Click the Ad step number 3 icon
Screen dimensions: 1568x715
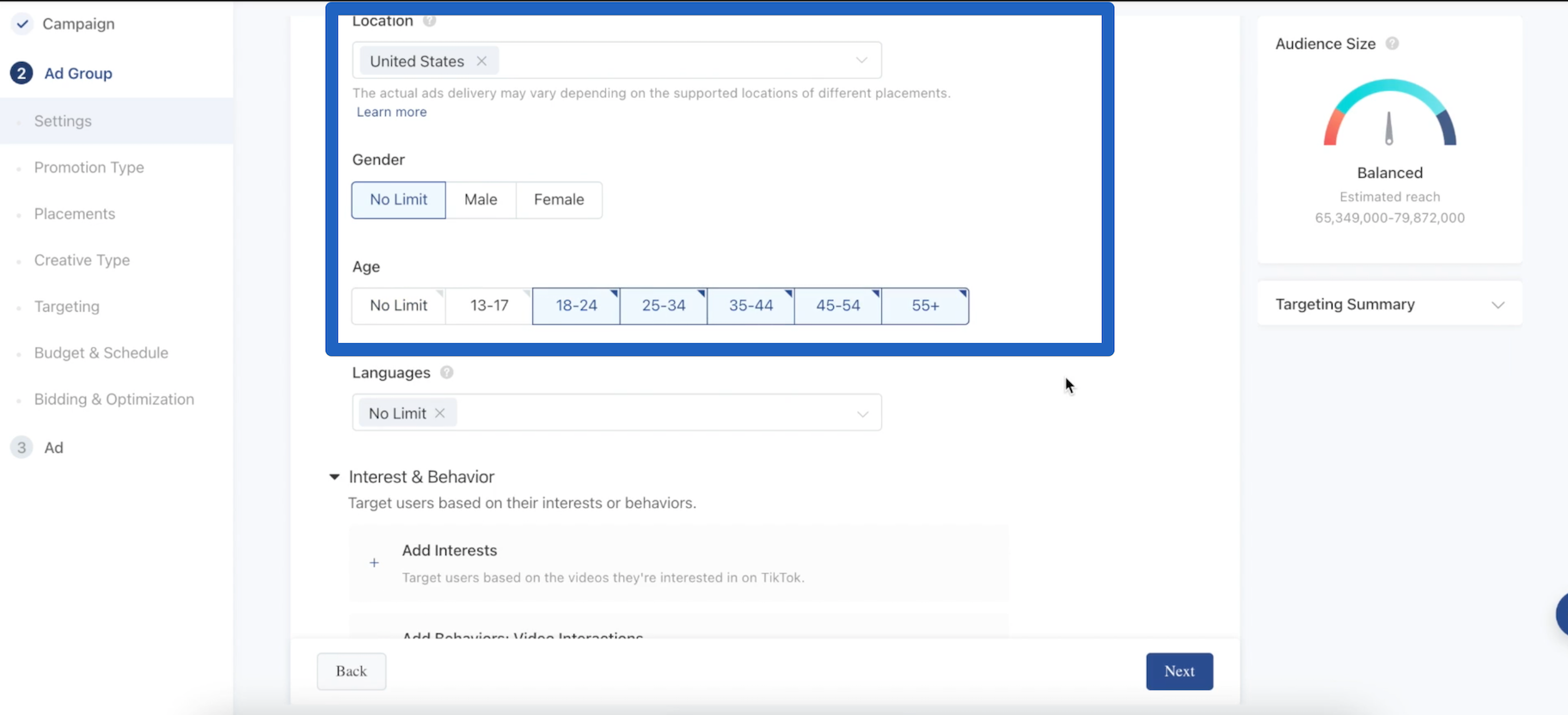(x=21, y=448)
